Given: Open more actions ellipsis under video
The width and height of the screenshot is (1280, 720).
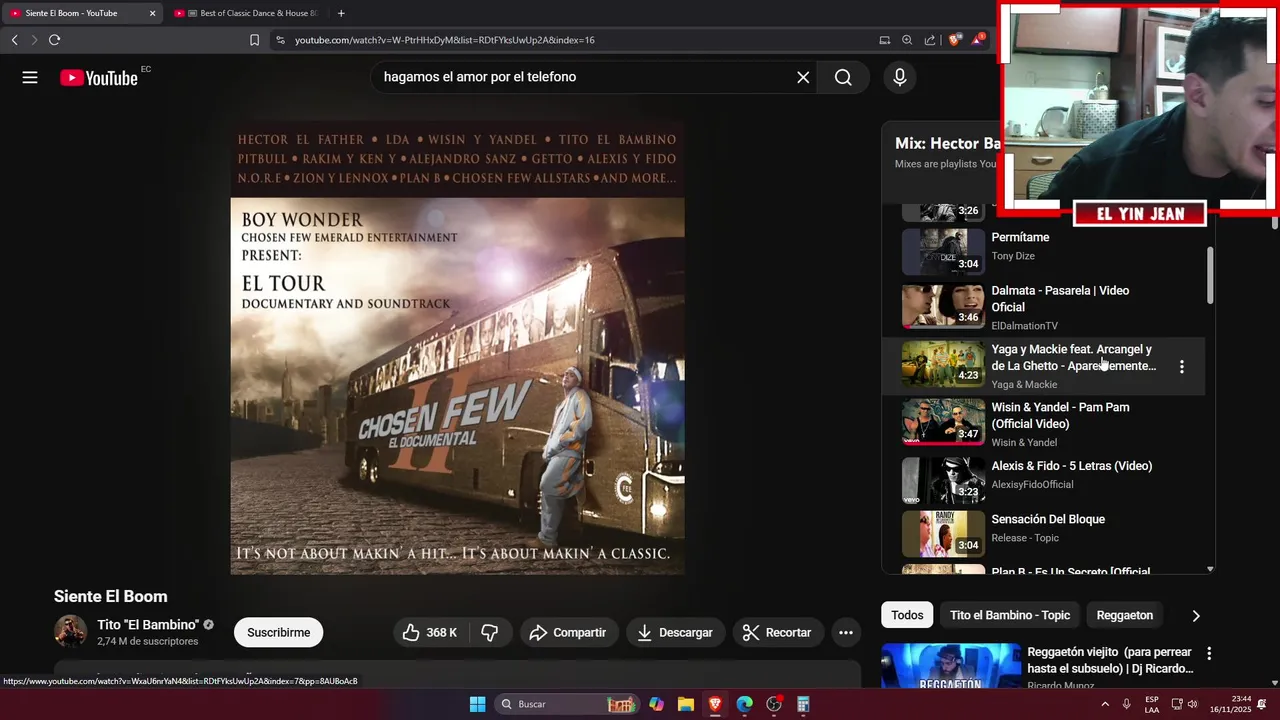Looking at the screenshot, I should pyautogui.click(x=846, y=632).
